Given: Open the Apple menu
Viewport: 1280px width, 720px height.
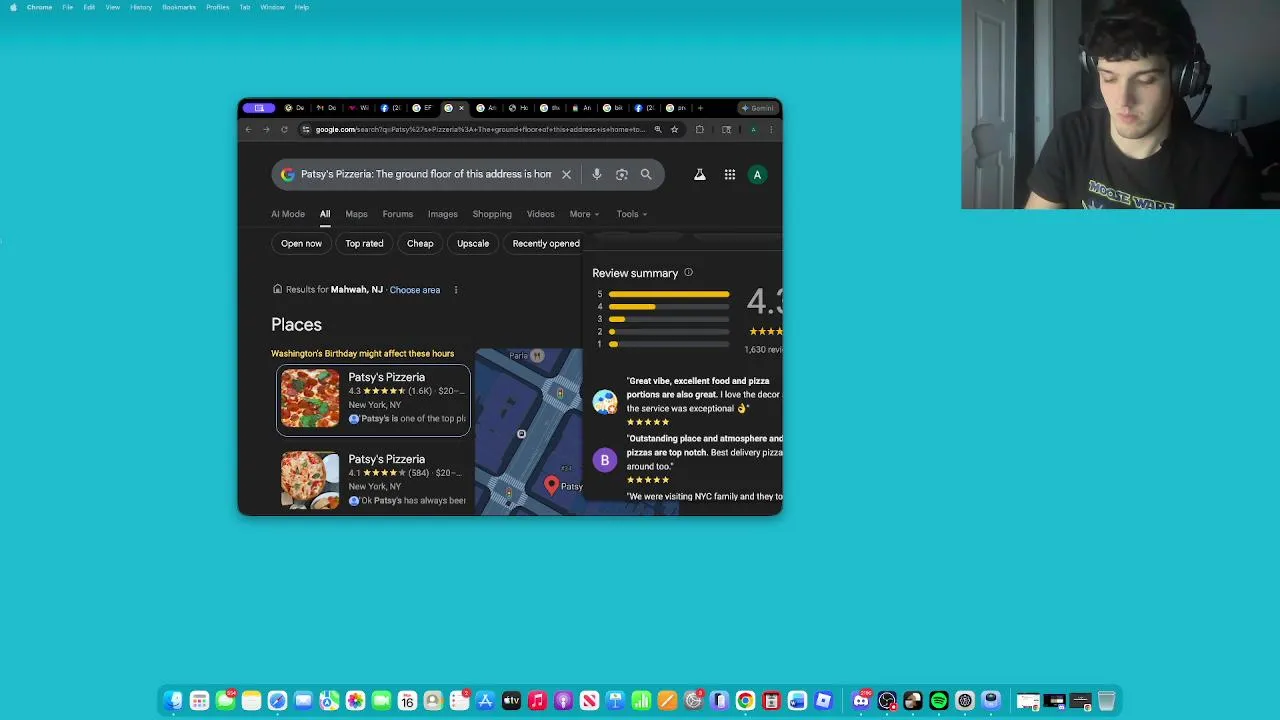Looking at the screenshot, I should [13, 7].
